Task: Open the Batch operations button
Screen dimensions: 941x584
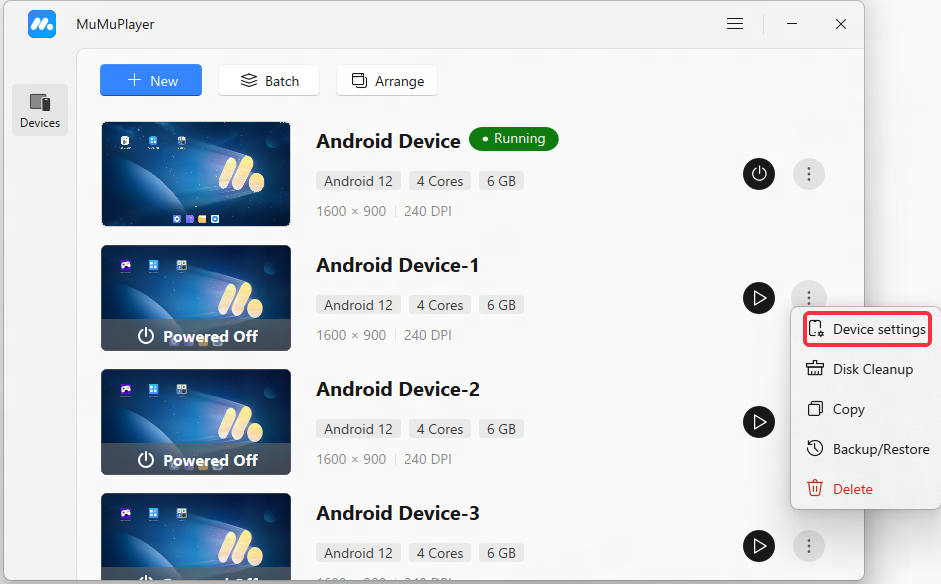Action: pyautogui.click(x=269, y=80)
